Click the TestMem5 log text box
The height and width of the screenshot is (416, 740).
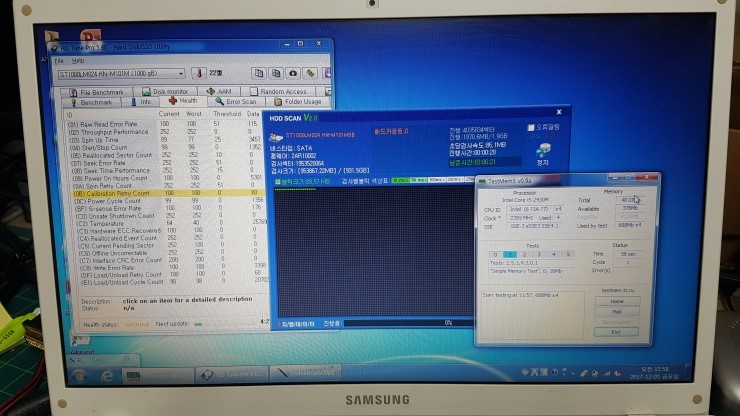click(x=531, y=315)
